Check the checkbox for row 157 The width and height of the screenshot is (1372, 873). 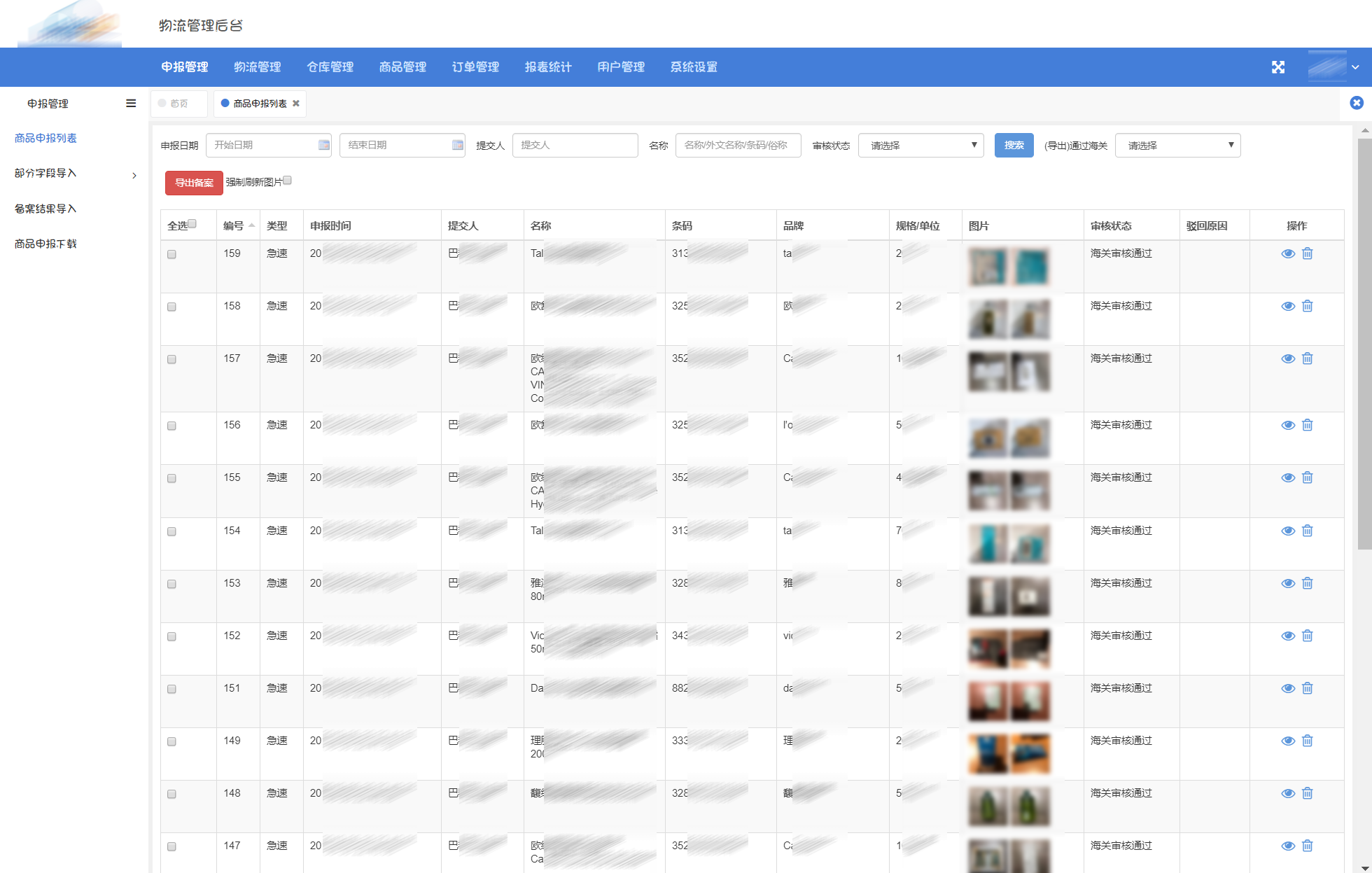[171, 359]
